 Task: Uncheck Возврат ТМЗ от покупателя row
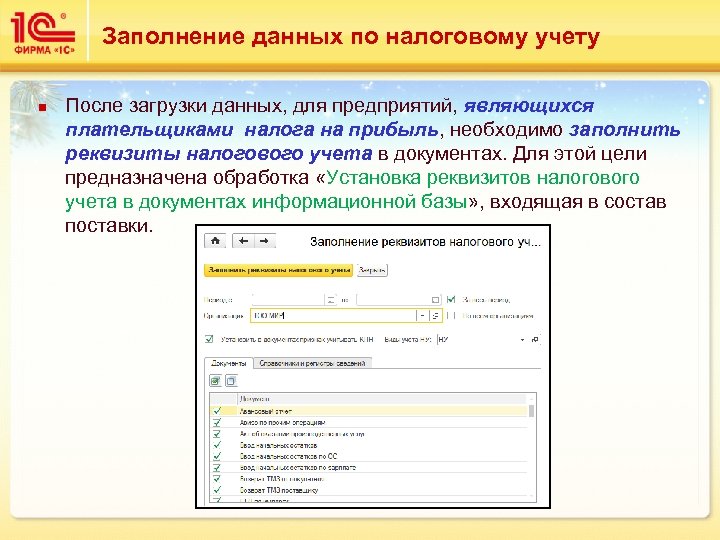tap(217, 478)
